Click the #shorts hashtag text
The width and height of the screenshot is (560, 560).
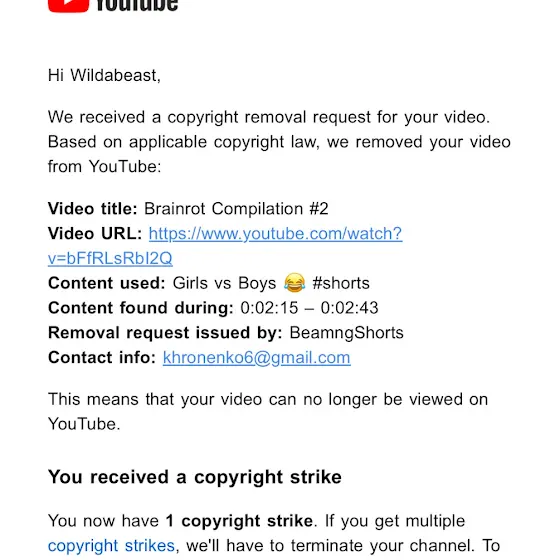pos(341,283)
